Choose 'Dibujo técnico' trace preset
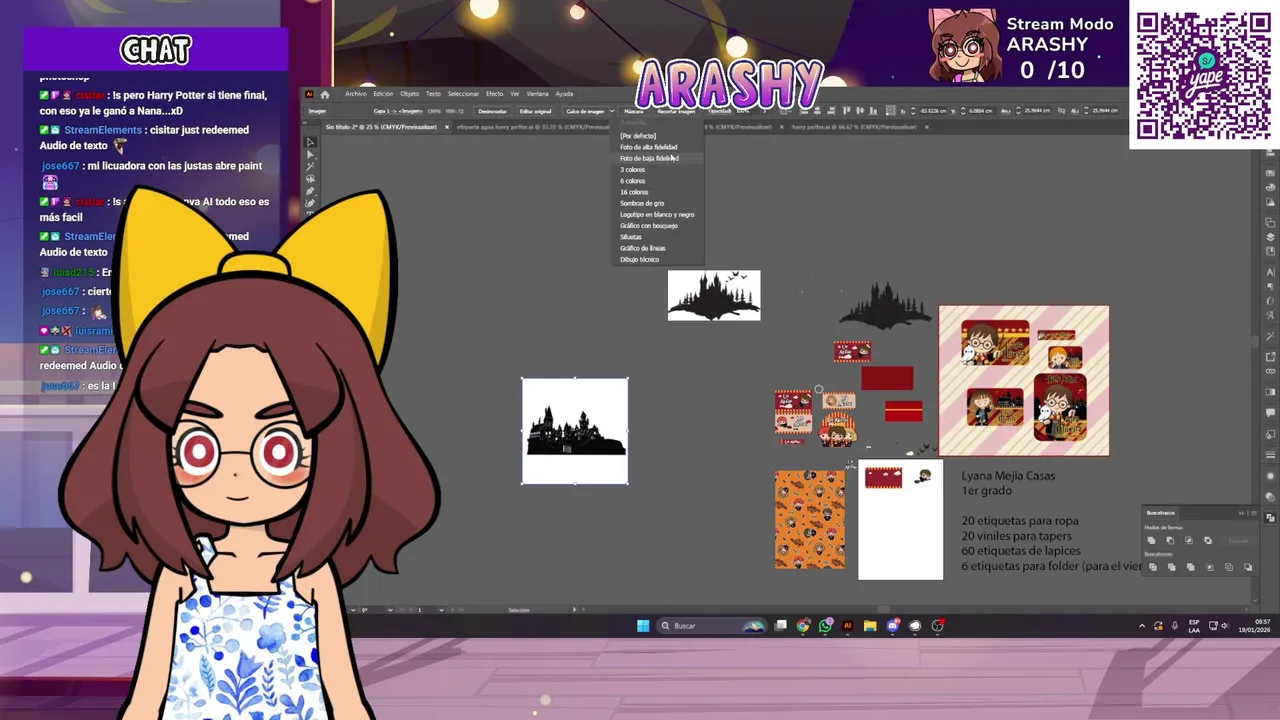The height and width of the screenshot is (720, 1280). tap(639, 259)
